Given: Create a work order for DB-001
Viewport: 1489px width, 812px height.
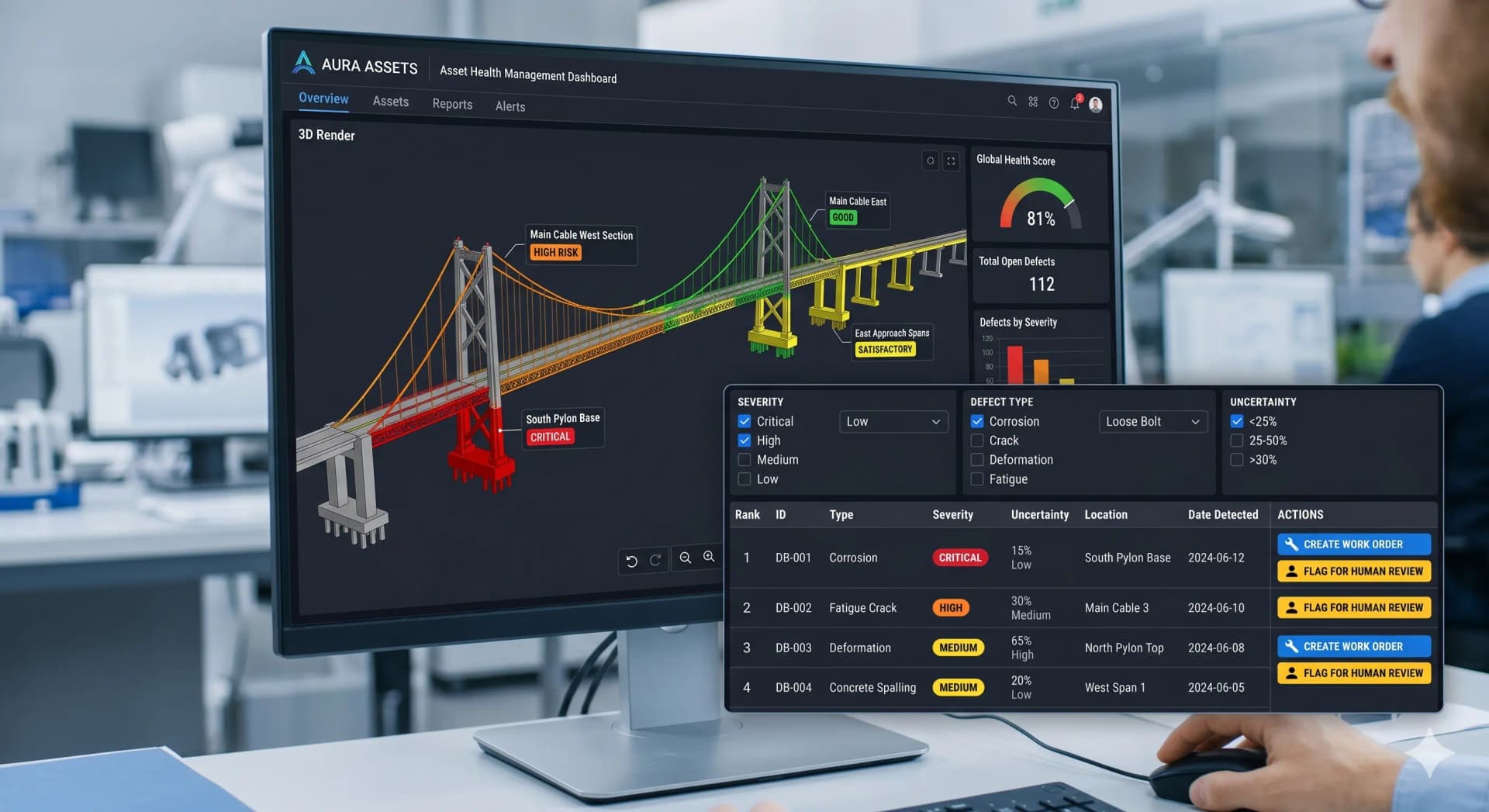Looking at the screenshot, I should point(1354,544).
